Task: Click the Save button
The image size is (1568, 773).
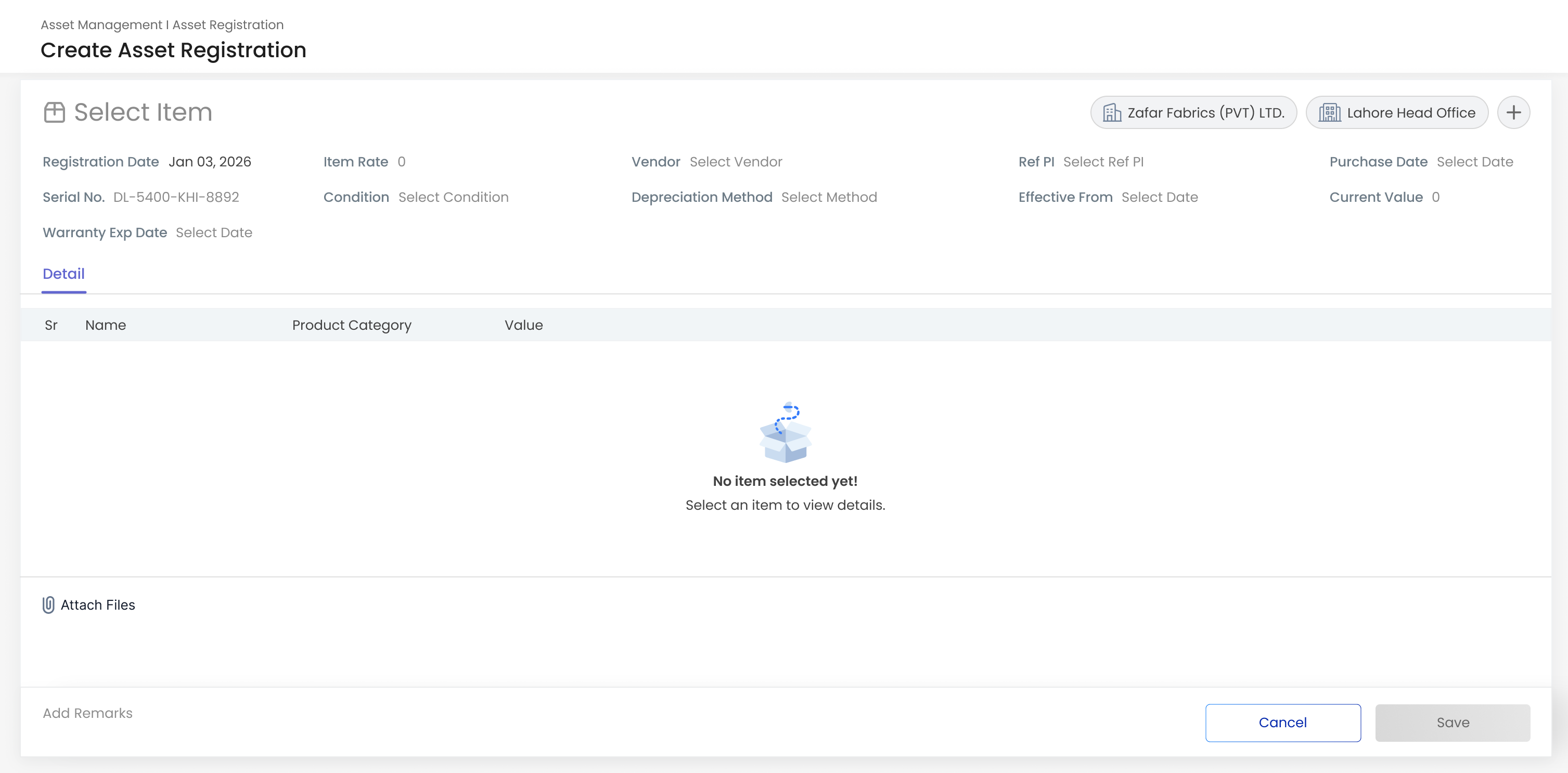Action: pos(1453,723)
